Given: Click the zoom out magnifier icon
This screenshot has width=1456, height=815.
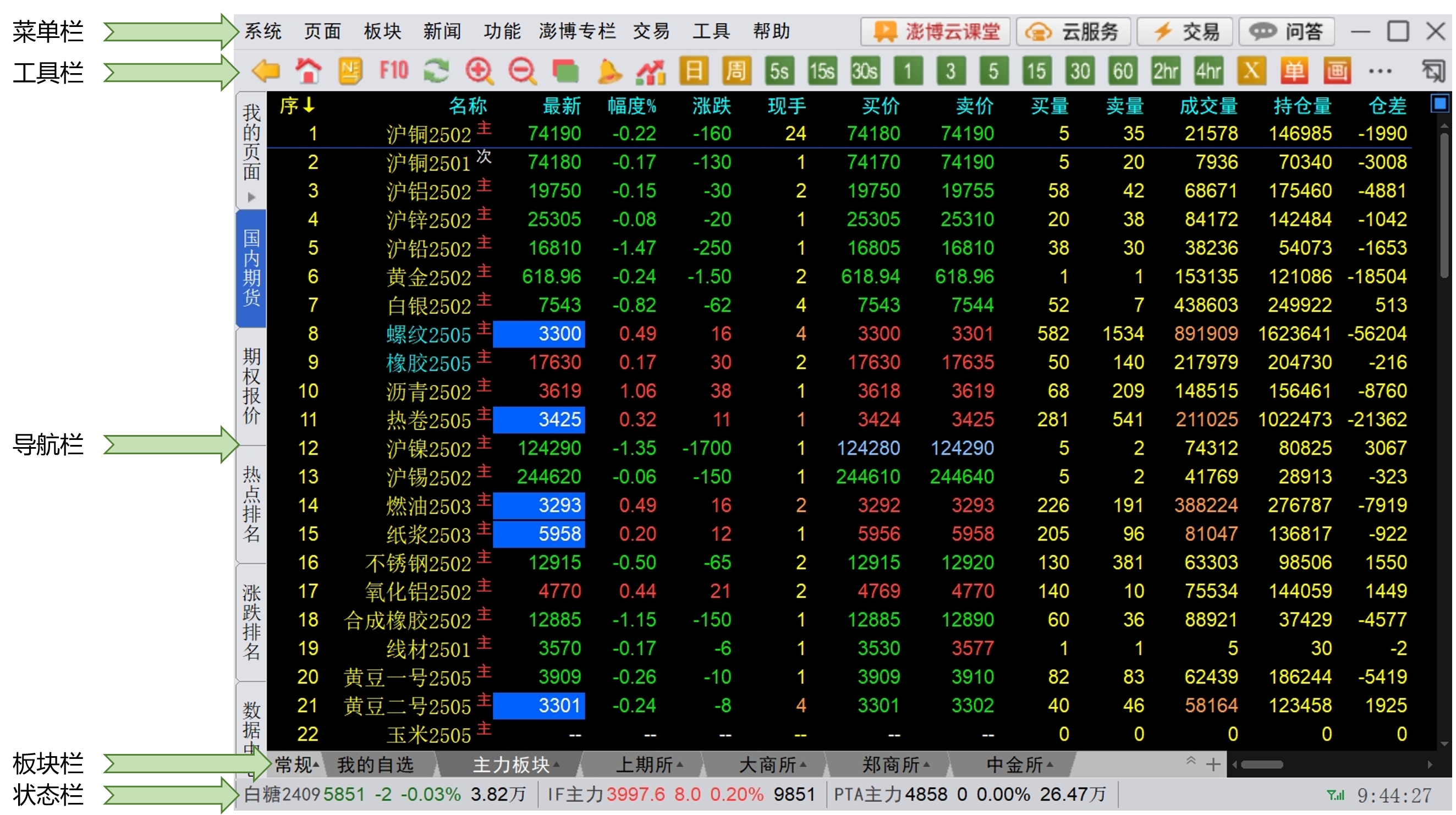Looking at the screenshot, I should coord(521,71).
